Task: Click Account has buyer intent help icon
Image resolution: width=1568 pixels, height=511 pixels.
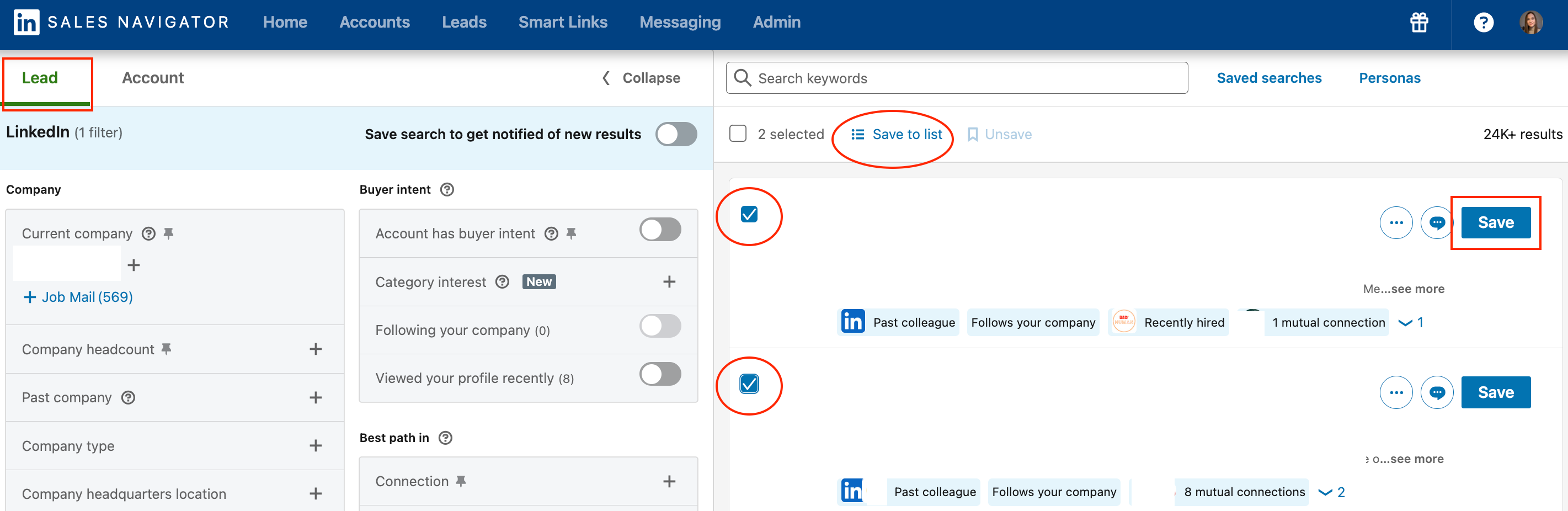Action: [x=551, y=233]
